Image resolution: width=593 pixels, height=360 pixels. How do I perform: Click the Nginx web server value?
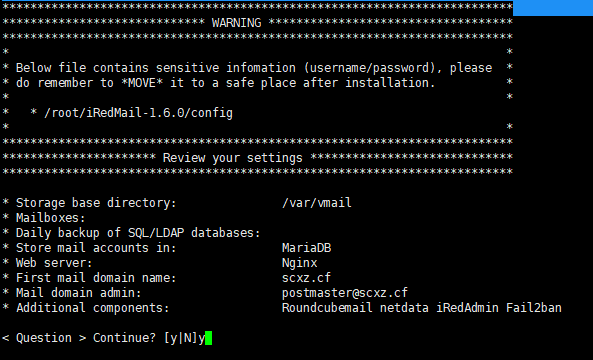(x=300, y=263)
